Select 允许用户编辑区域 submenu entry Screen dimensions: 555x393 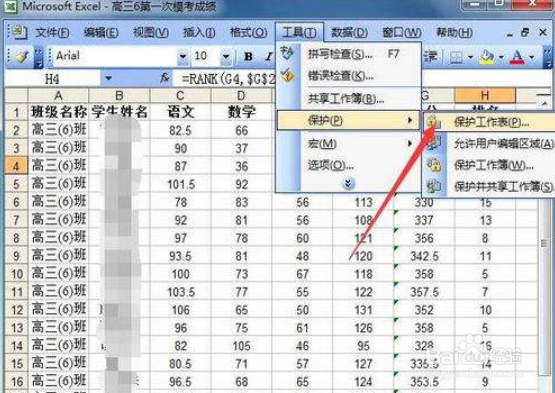coord(488,143)
